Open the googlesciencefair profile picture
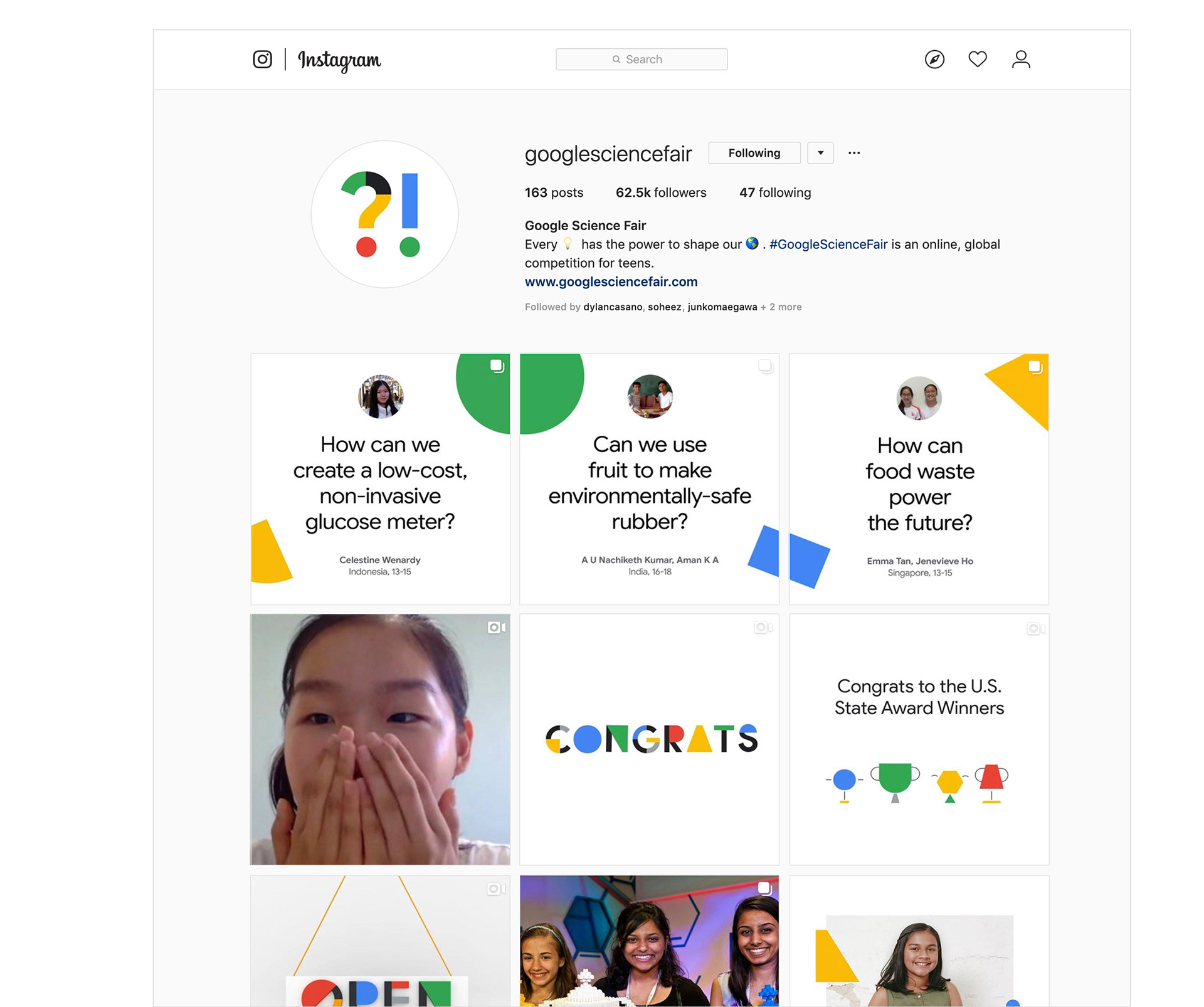 pyautogui.click(x=385, y=214)
